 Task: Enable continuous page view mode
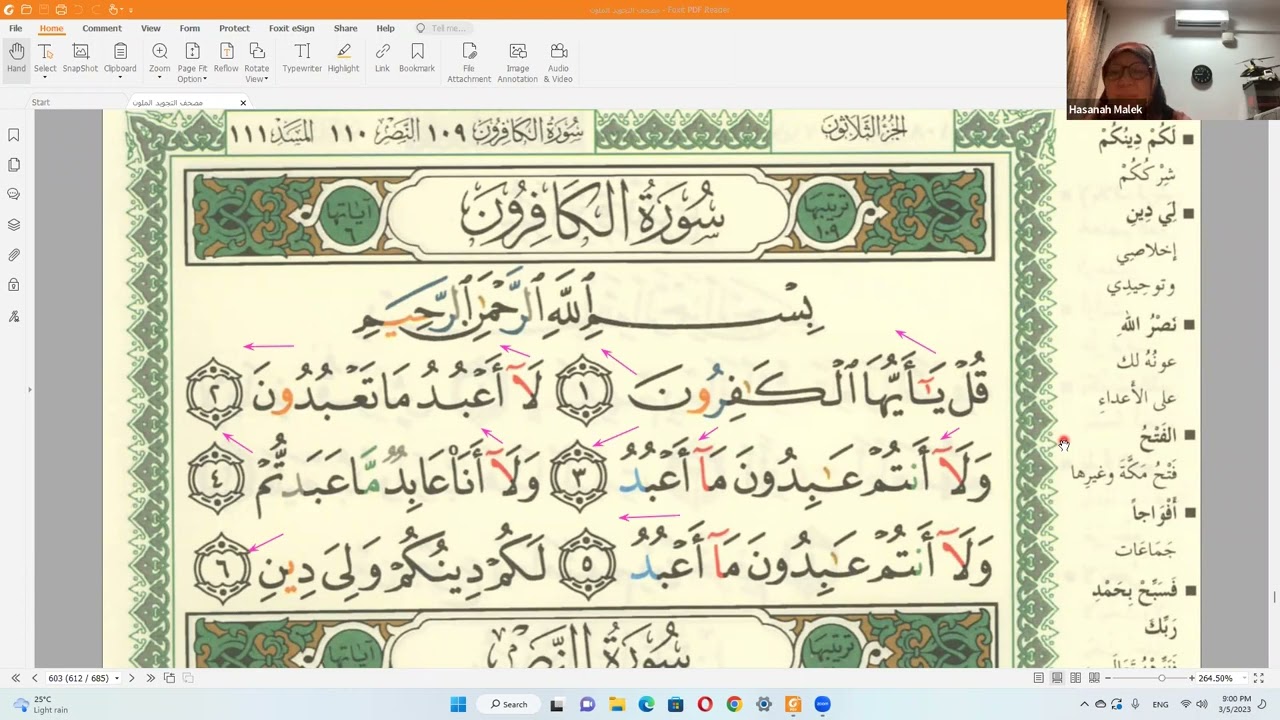1057,678
